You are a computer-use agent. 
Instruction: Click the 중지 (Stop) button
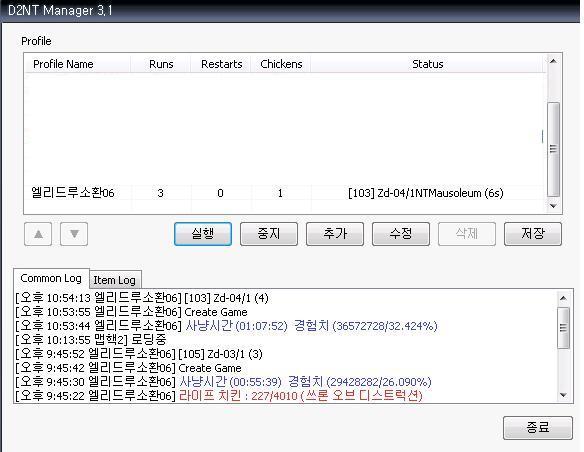click(269, 234)
